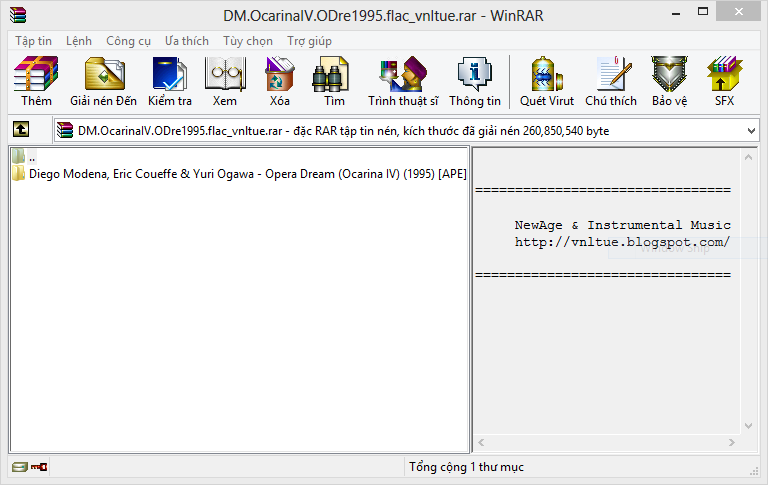Click the key password icon in status bar
Screen dimensions: 768x485
[39, 467]
